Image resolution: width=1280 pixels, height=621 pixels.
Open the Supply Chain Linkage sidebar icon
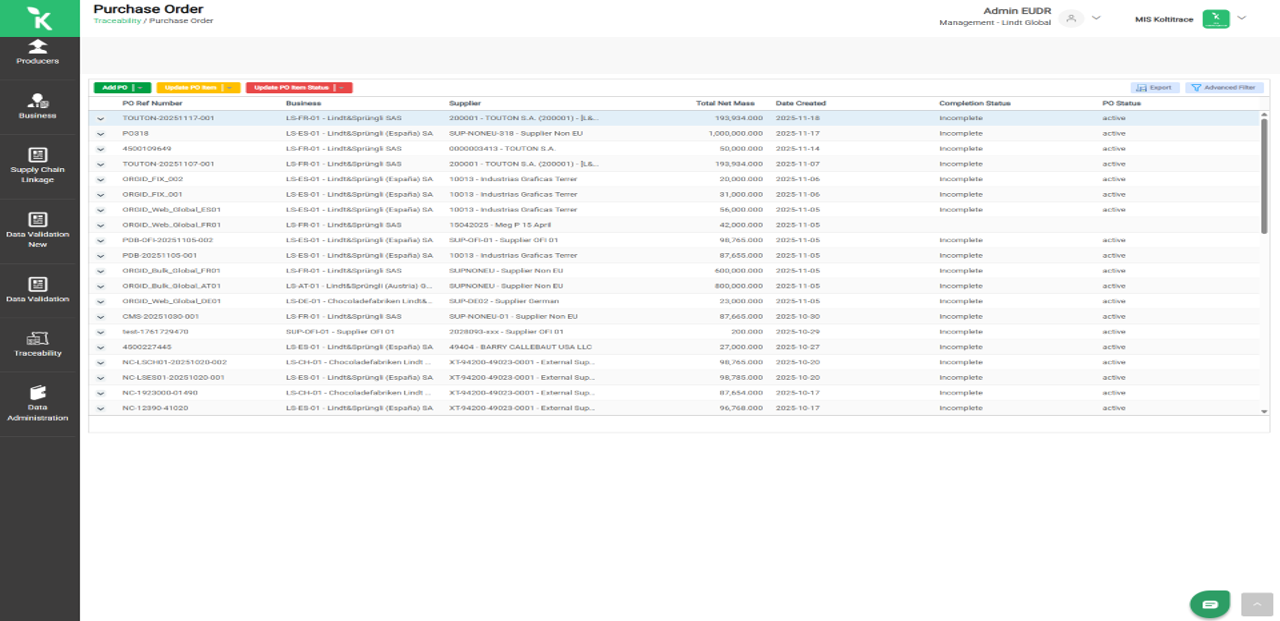click(x=38, y=154)
